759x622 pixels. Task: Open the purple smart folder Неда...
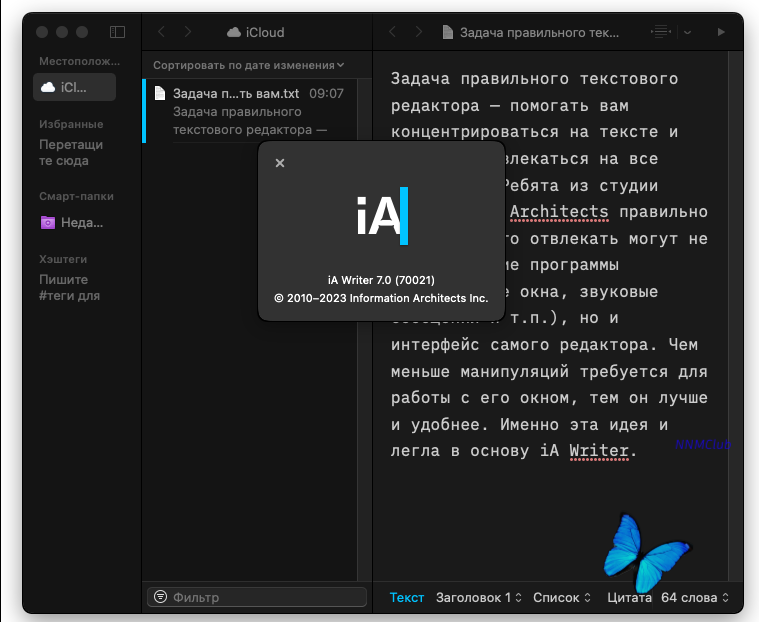(73, 223)
